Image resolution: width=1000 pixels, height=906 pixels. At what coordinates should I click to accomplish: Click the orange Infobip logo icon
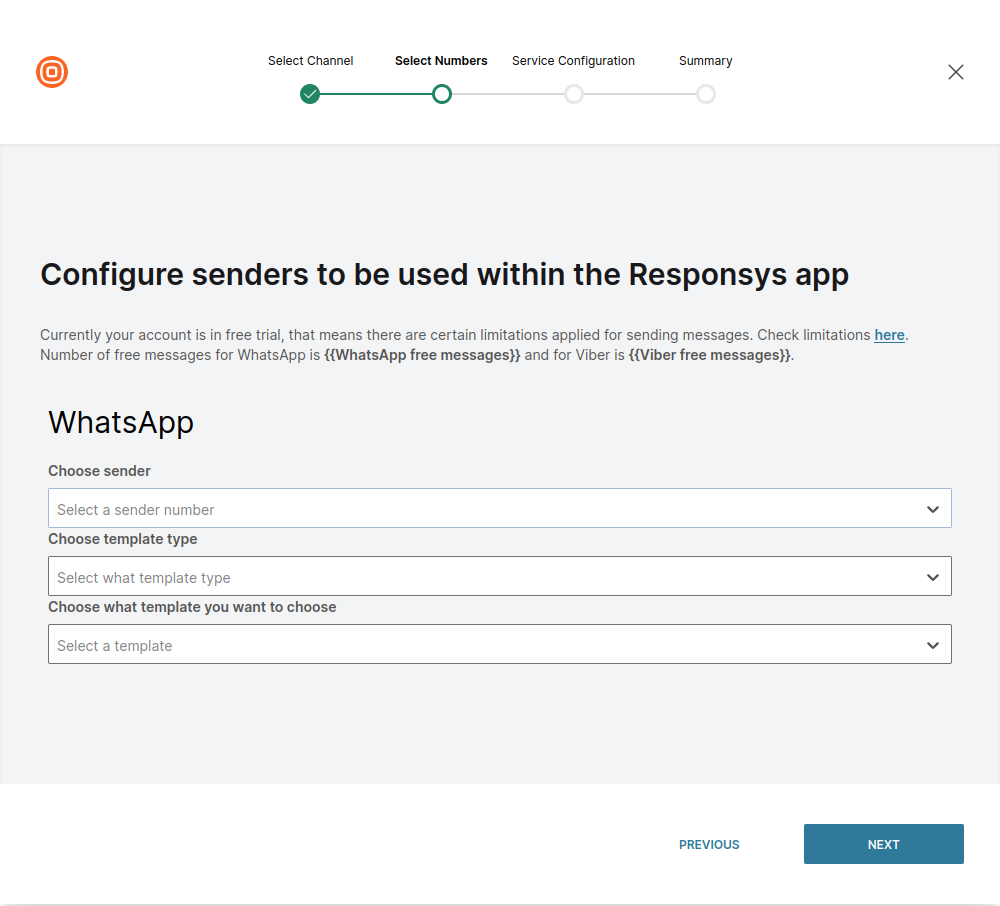click(52, 72)
